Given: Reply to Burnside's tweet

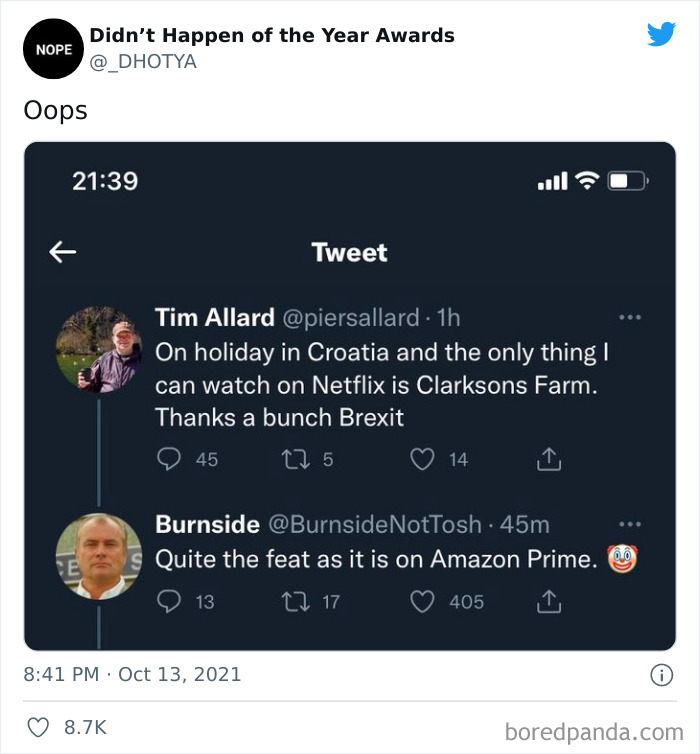Looking at the screenshot, I should coord(167,601).
